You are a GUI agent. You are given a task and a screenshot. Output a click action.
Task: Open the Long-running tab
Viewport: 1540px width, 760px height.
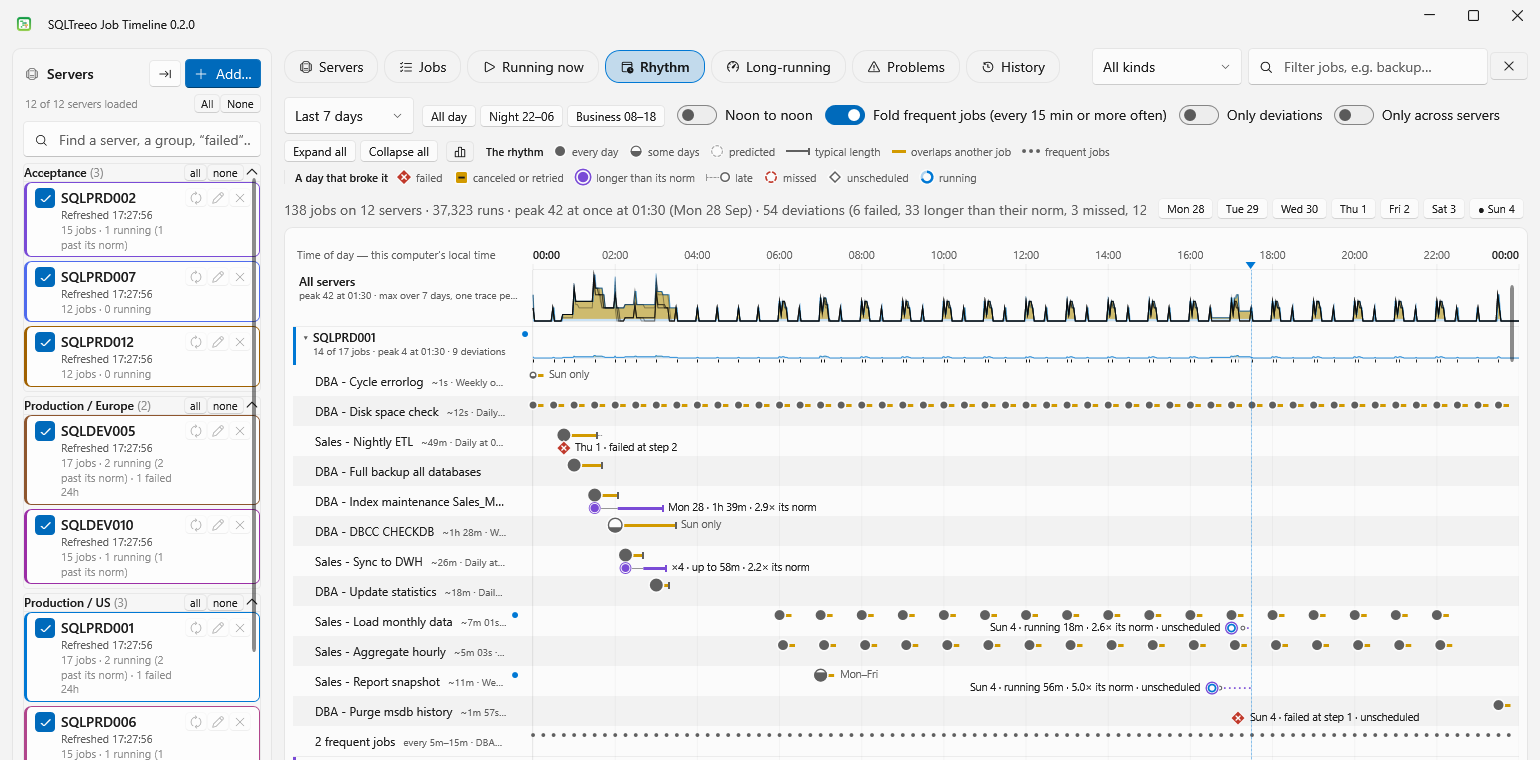pos(778,67)
